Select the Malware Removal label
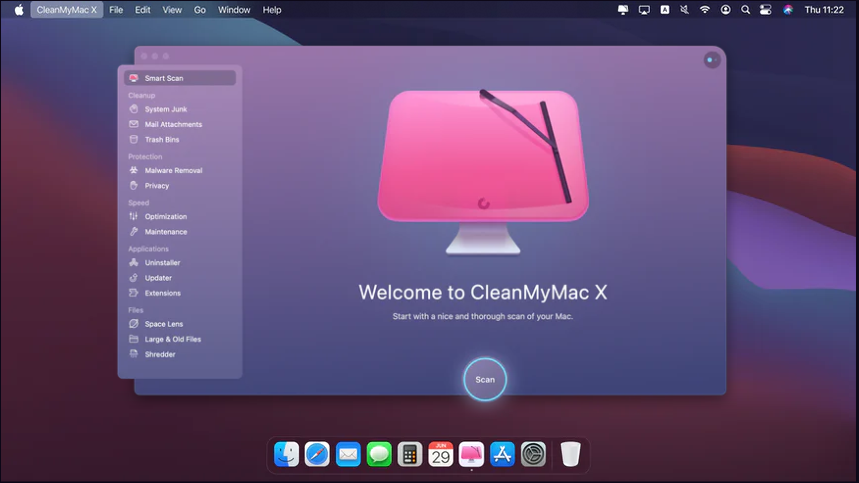Image resolution: width=859 pixels, height=483 pixels. [173, 170]
